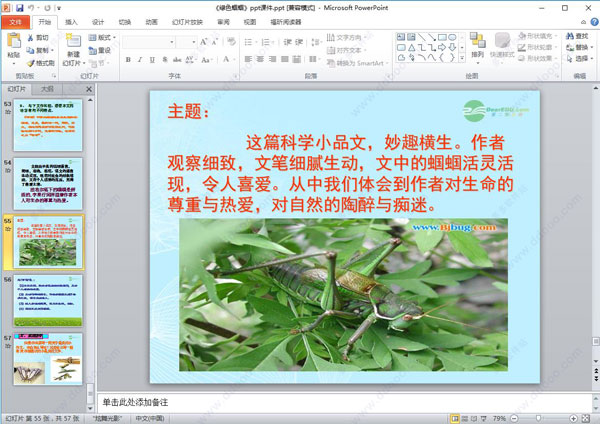Switch to Reading view icon in status bar
This screenshot has width=600, height=424.
(x=474, y=419)
